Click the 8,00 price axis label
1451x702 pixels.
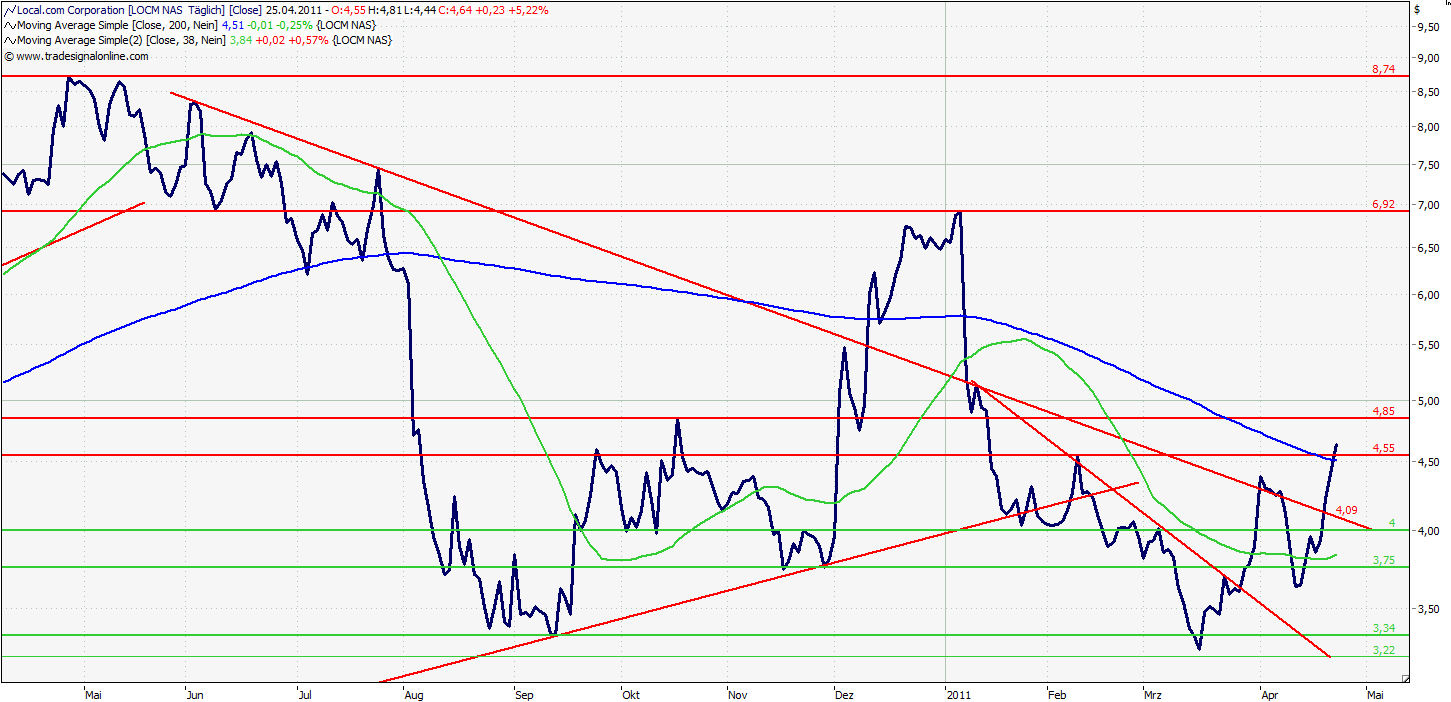1428,127
